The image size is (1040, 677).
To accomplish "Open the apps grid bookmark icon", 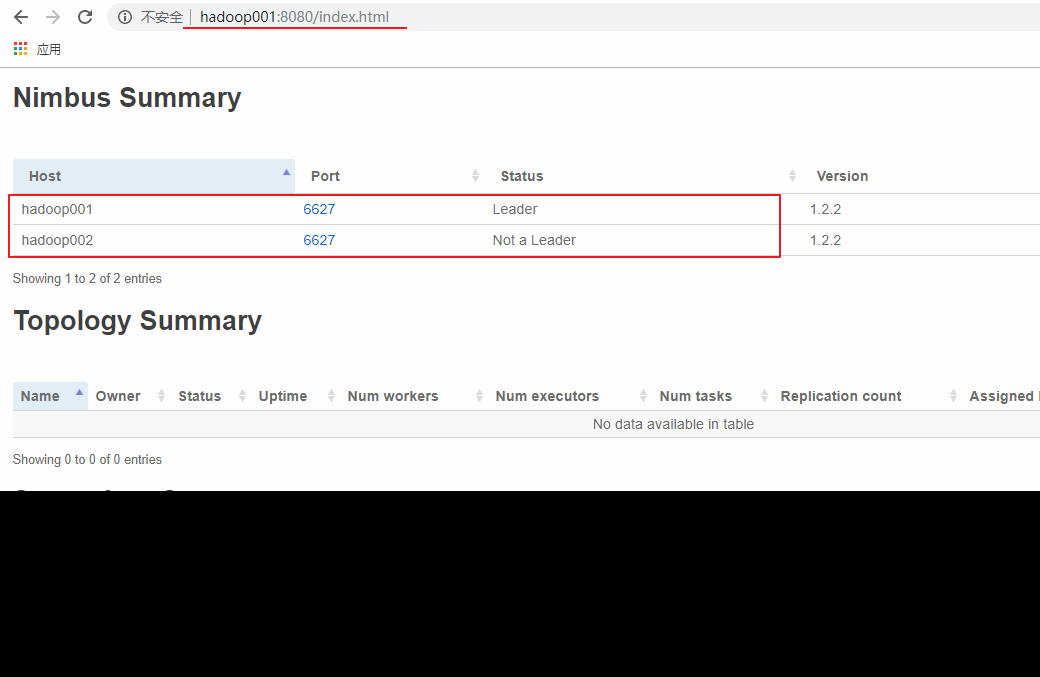I will pyautogui.click(x=21, y=49).
